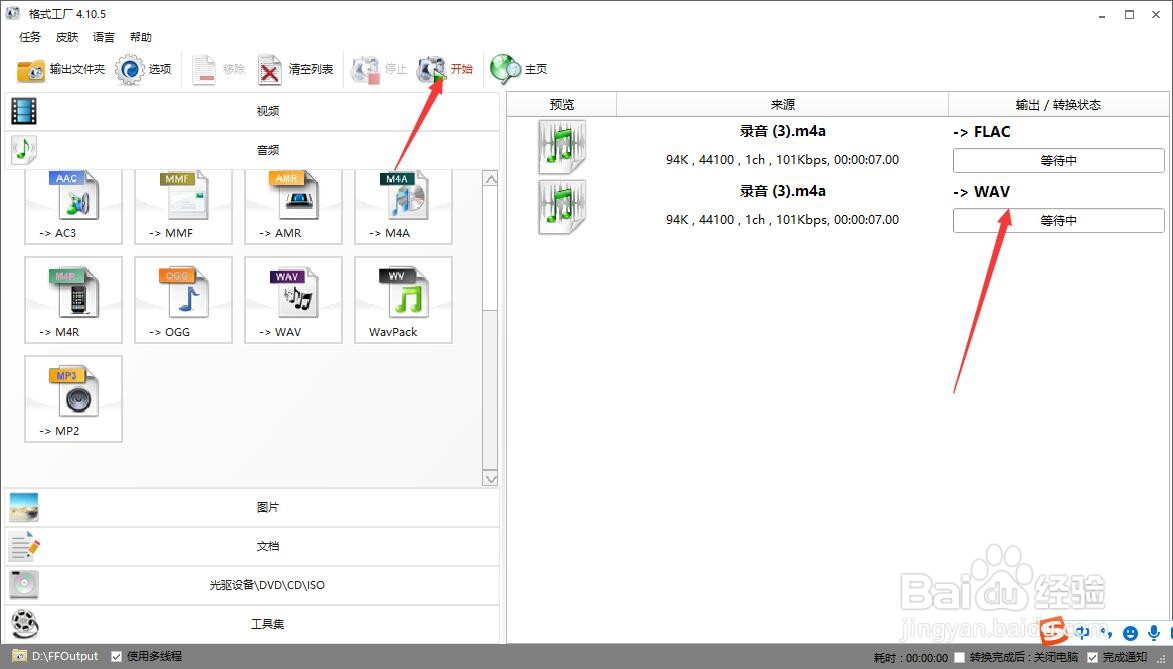Start conversion with the 开始 button
Viewport: 1173px width, 669px height.
(x=444, y=70)
